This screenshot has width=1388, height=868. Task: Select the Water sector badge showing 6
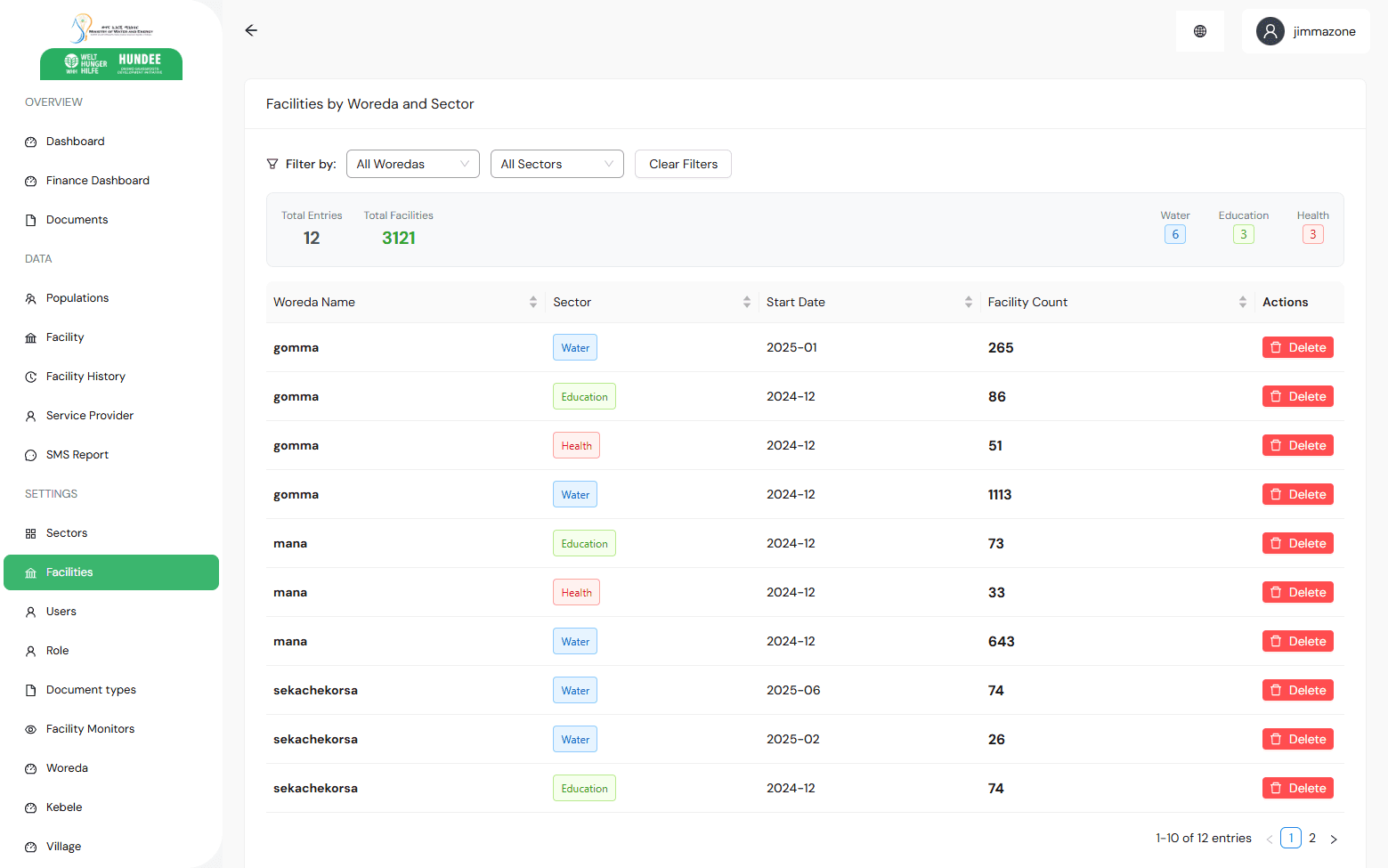1174,233
